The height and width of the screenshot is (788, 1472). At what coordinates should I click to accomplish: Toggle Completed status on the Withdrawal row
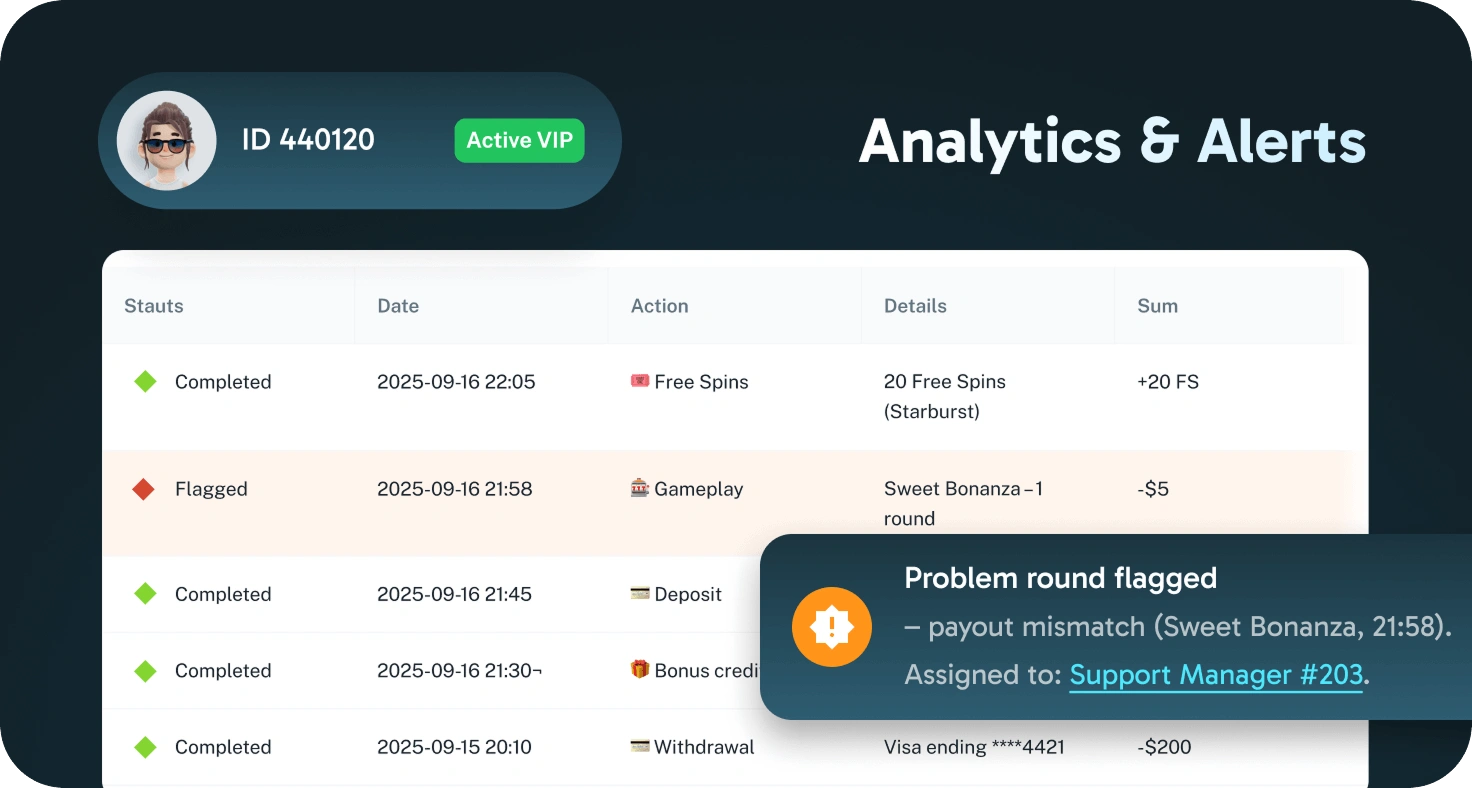tap(145, 747)
